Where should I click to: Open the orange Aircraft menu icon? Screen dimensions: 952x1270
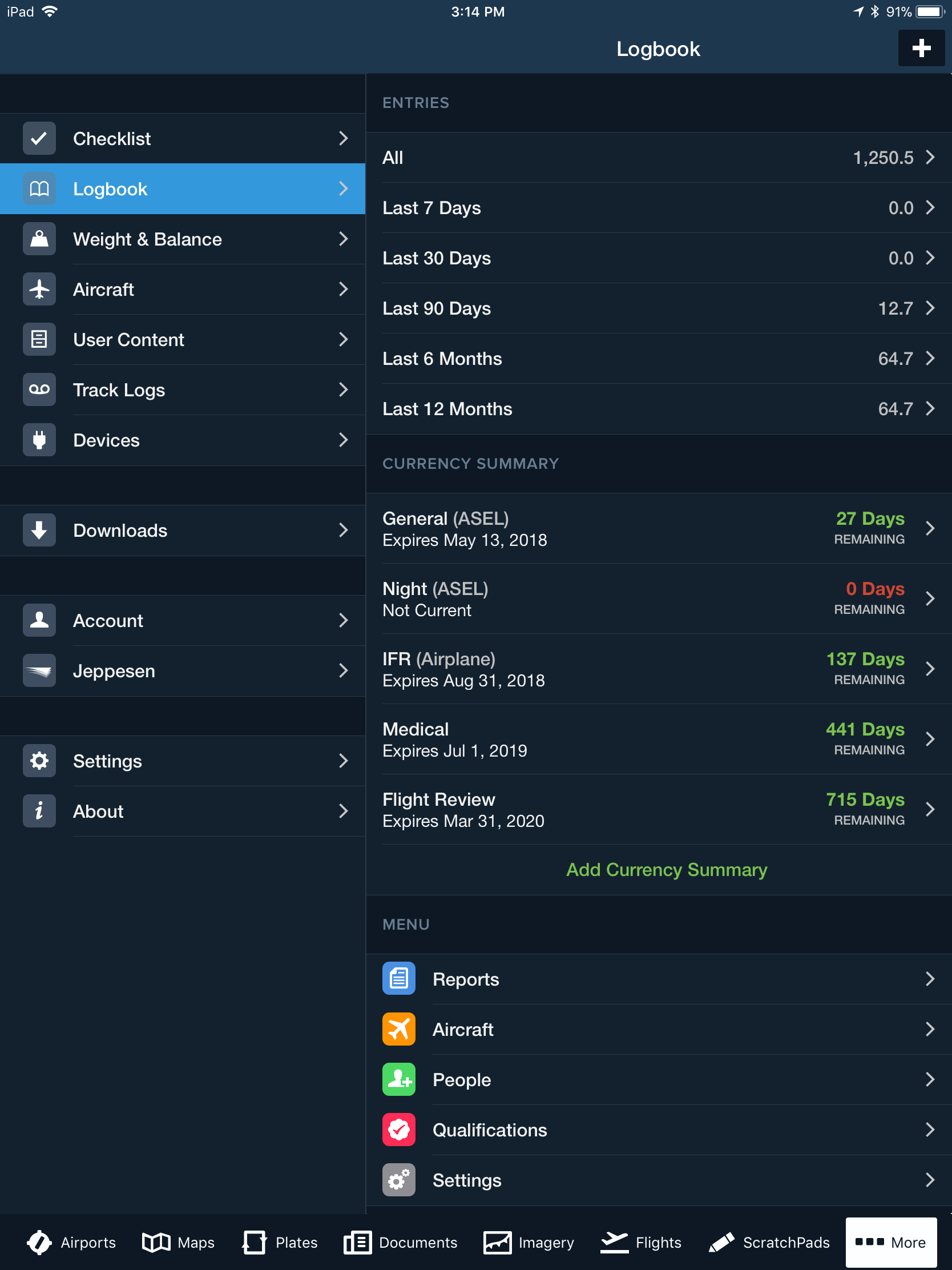tap(398, 1029)
